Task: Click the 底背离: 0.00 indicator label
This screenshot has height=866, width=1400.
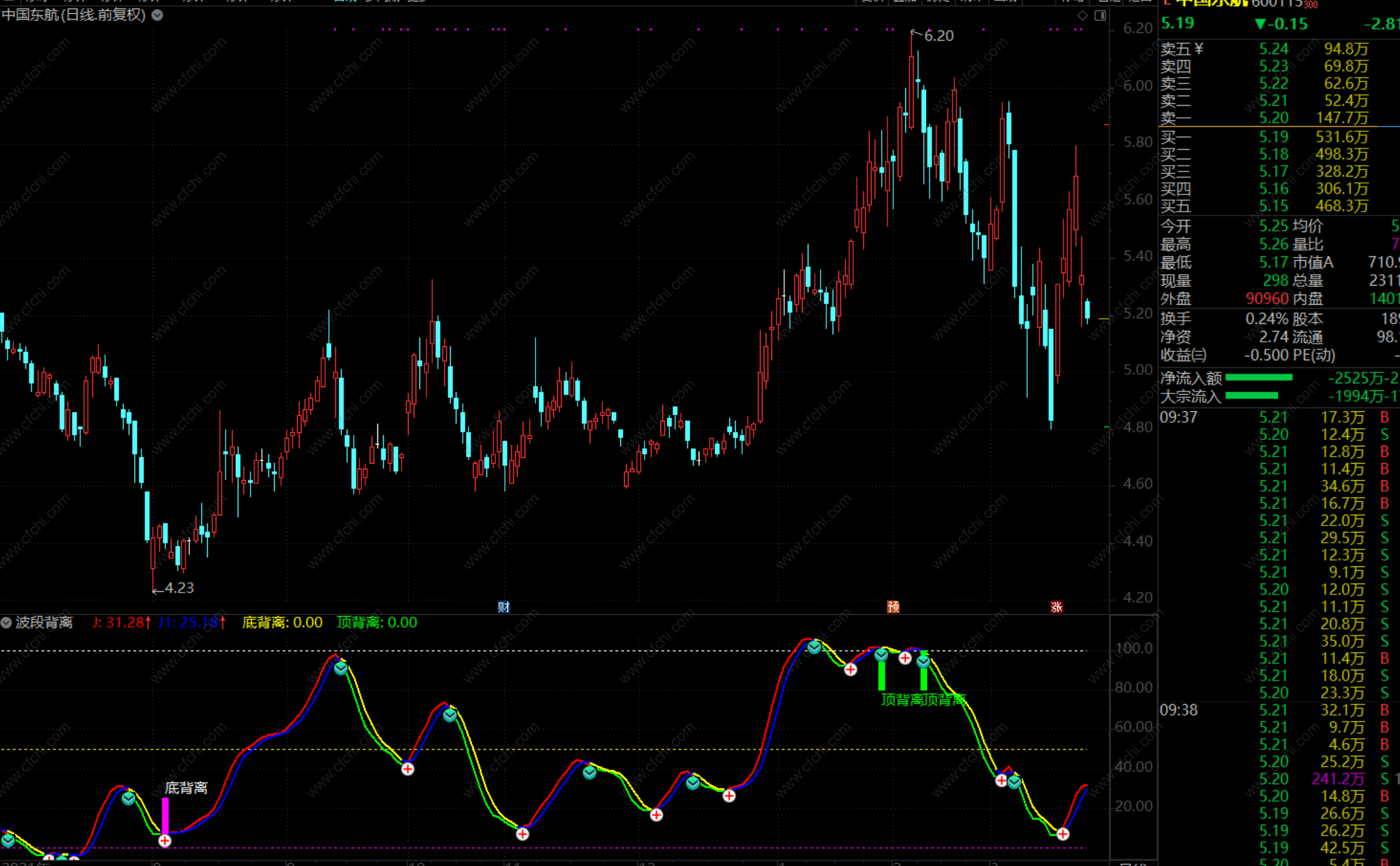Action: coord(282,622)
